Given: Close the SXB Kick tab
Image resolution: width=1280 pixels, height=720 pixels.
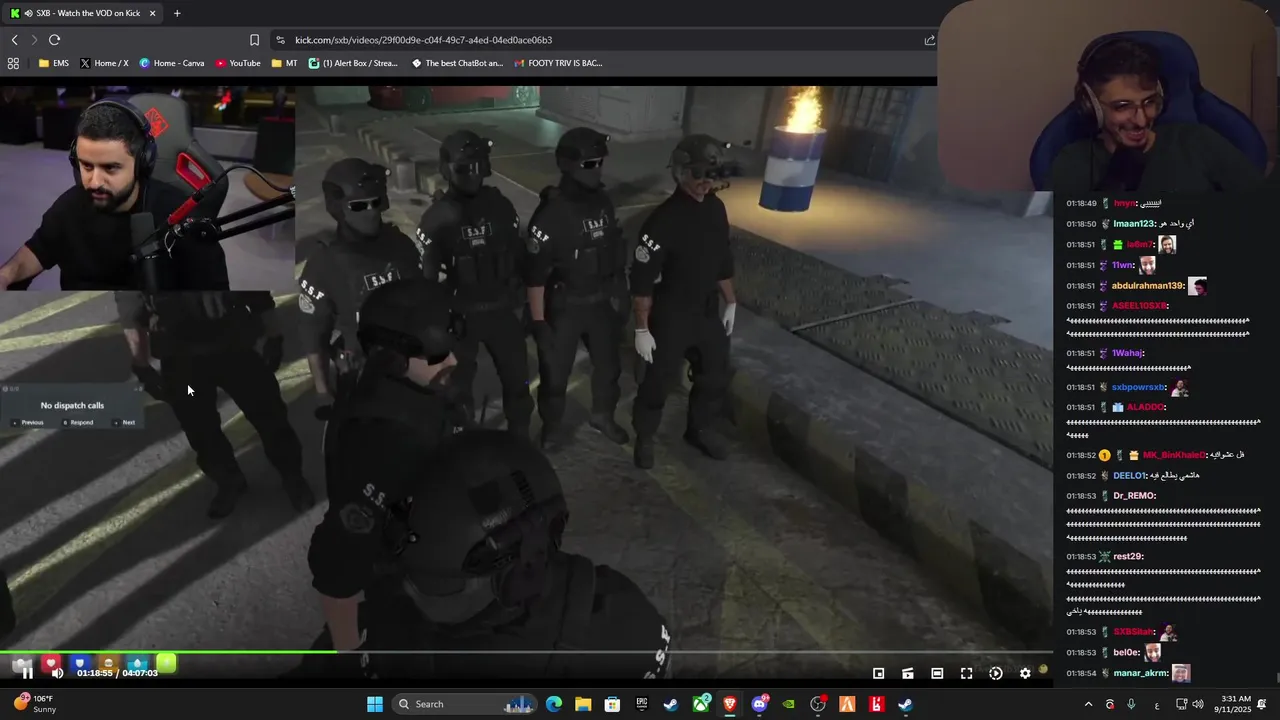Looking at the screenshot, I should click(152, 13).
